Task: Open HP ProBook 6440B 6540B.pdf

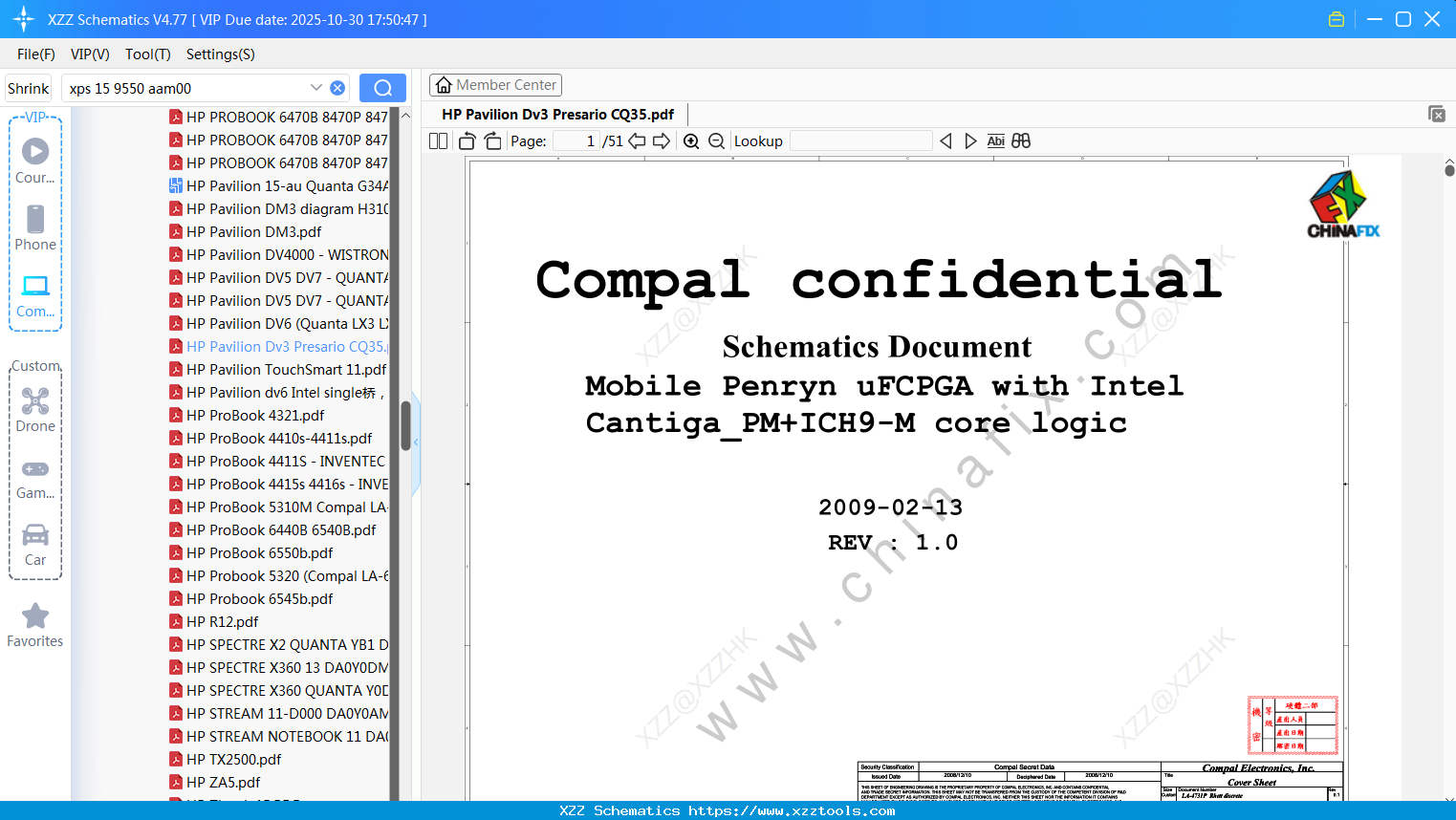Action: (272, 530)
